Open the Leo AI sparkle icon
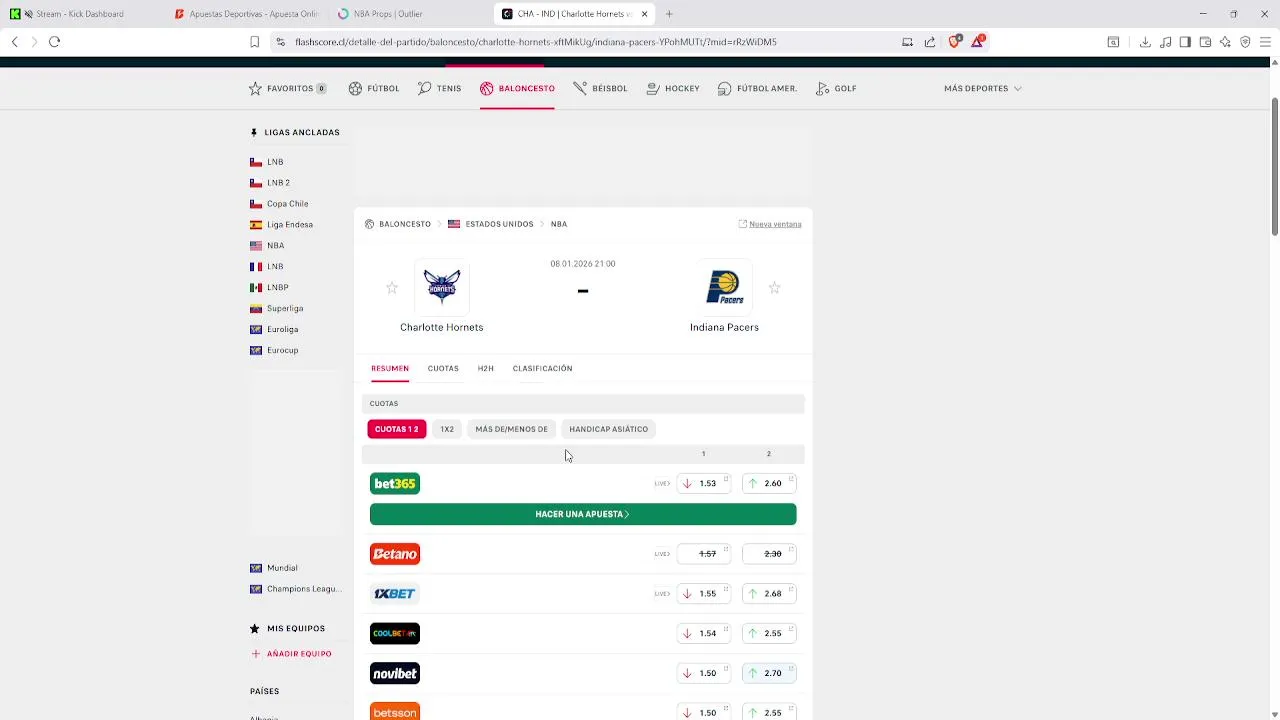Image resolution: width=1280 pixels, height=720 pixels. 1225,42
